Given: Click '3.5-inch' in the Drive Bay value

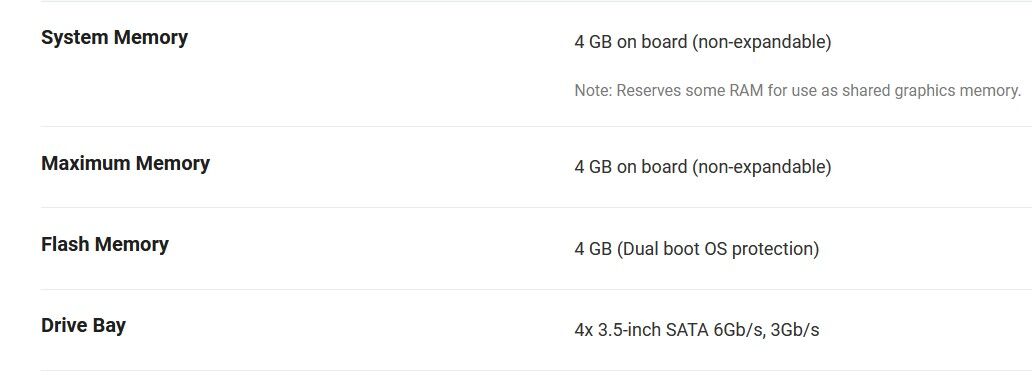Looking at the screenshot, I should pyautogui.click(x=629, y=330).
